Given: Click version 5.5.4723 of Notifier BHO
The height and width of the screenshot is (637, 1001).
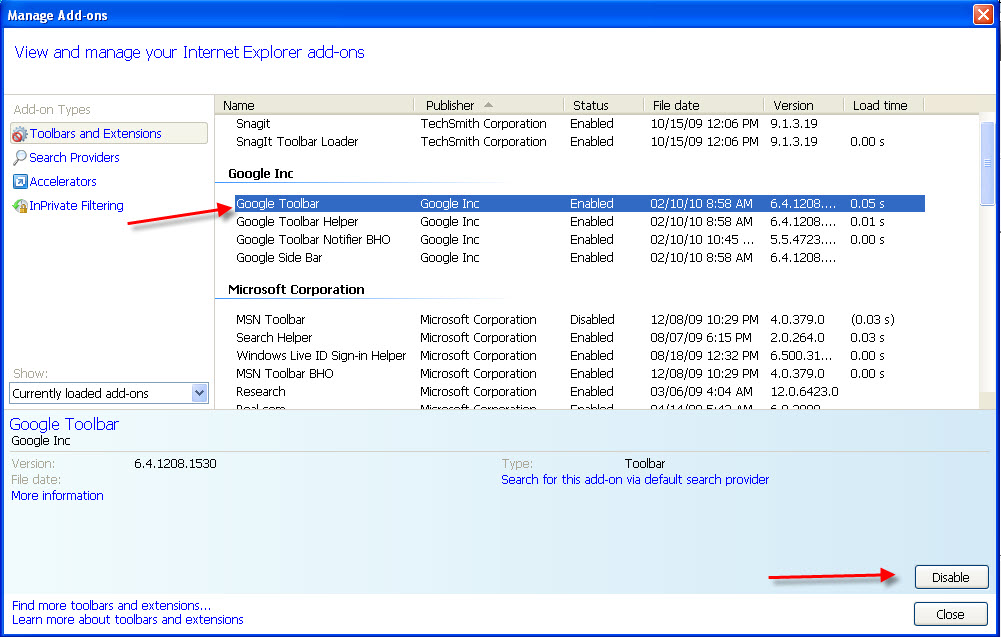Looking at the screenshot, I should point(802,239).
